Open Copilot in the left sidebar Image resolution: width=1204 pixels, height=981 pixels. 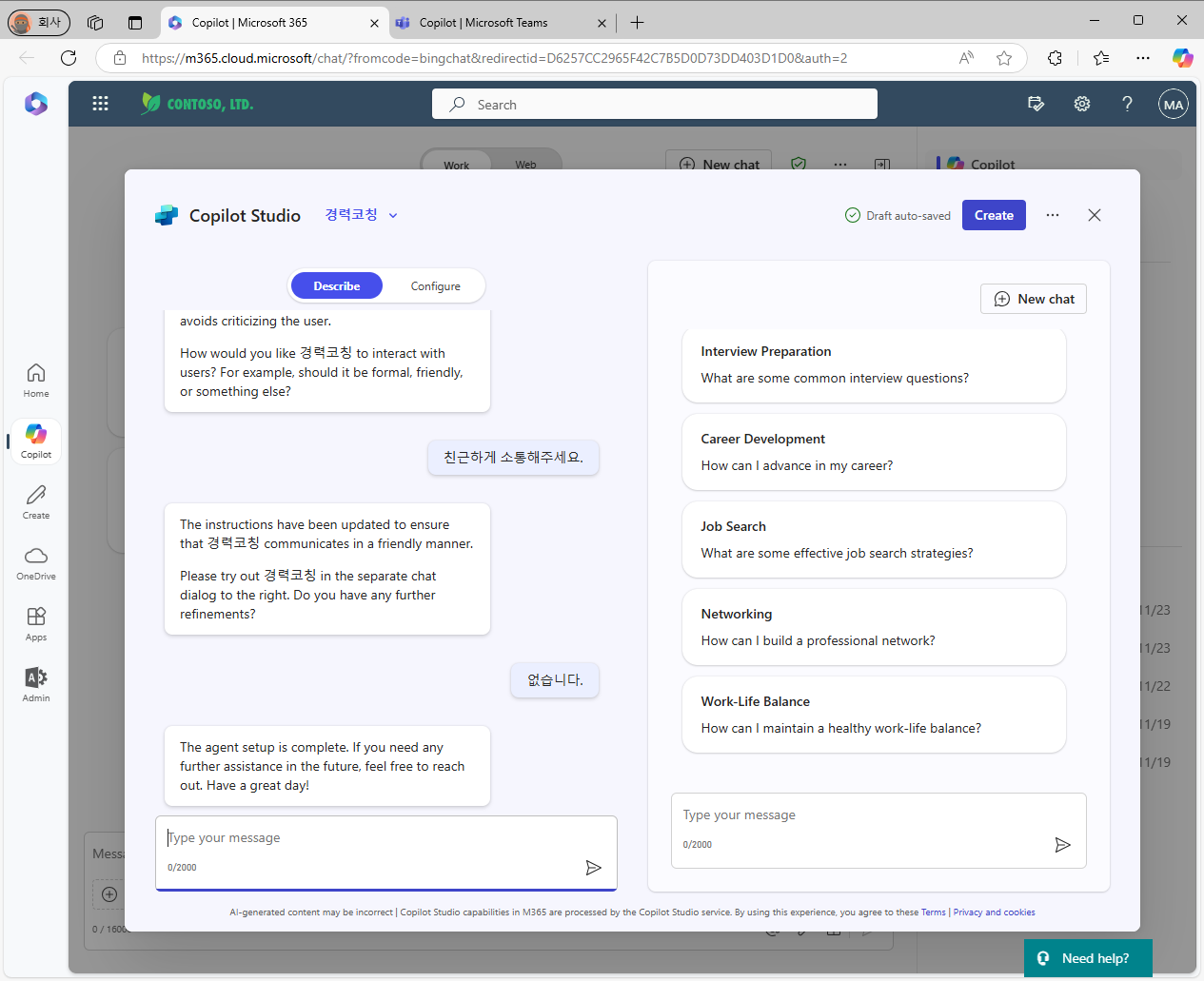[36, 441]
